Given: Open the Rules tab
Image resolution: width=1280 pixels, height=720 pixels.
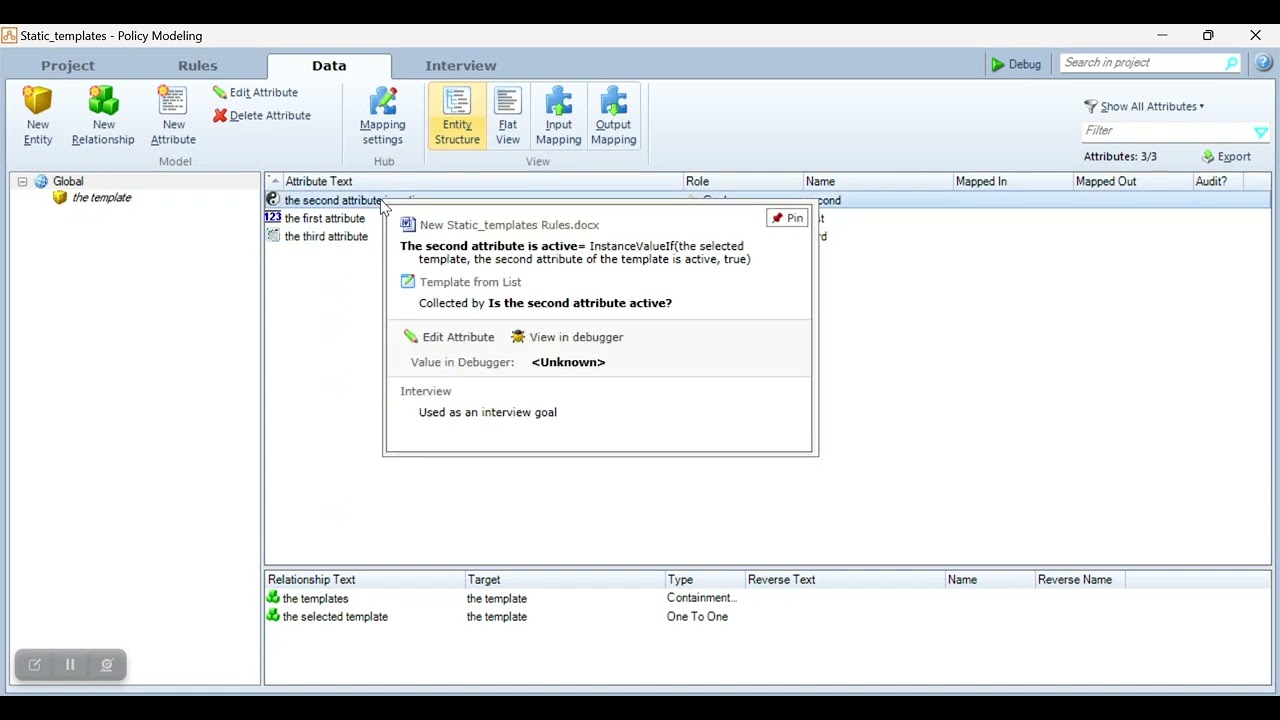Looking at the screenshot, I should 197,66.
